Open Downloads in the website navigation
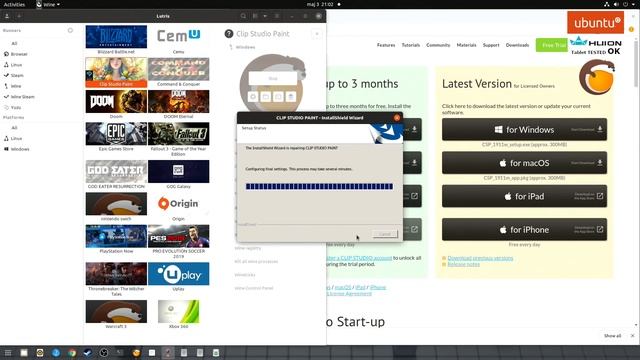Viewport: 640px width, 360px height. coord(517,45)
